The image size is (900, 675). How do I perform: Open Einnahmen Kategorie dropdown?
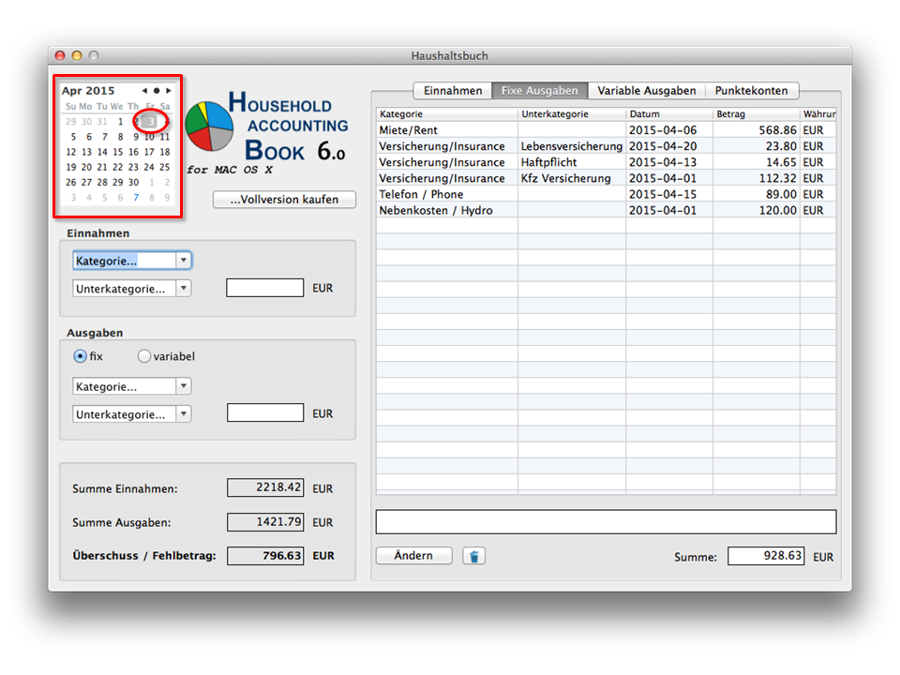131,260
